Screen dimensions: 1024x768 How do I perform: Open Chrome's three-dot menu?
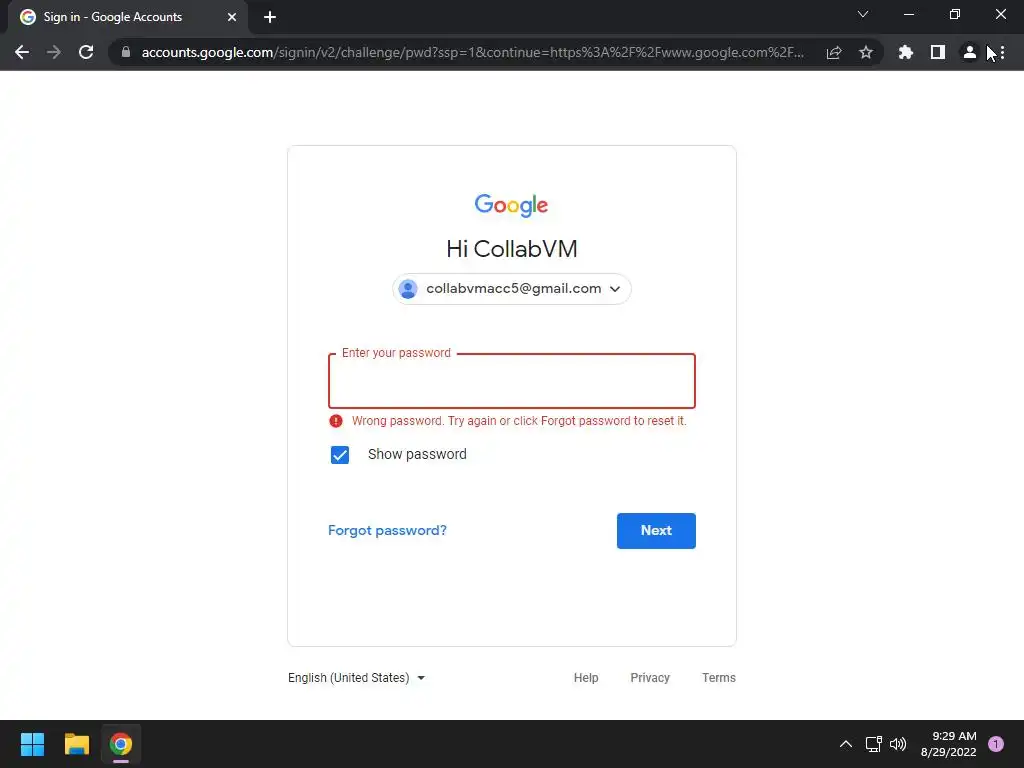[x=1002, y=52]
